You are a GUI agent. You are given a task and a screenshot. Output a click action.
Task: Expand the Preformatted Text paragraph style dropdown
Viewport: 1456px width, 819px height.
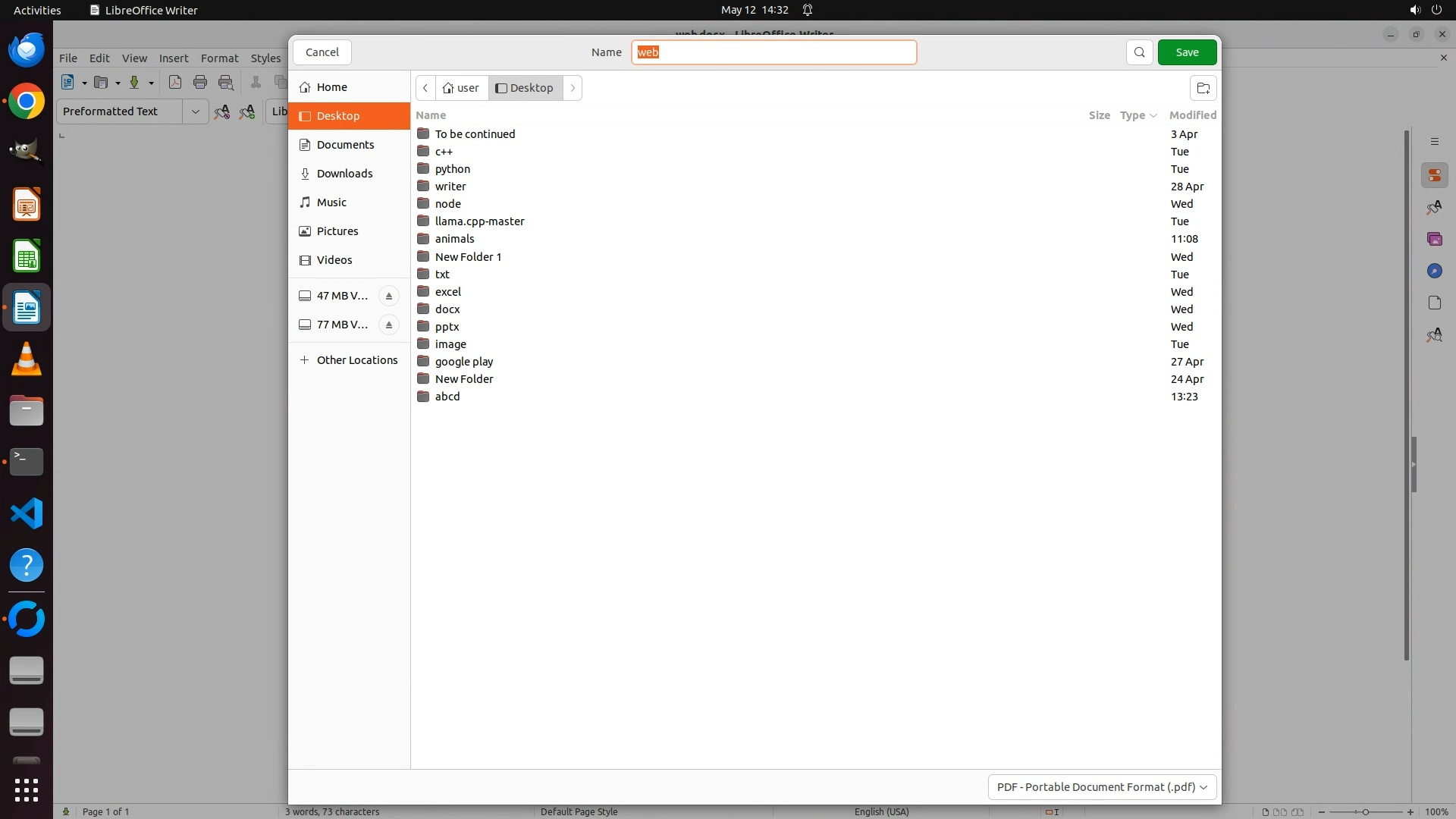pos(195,111)
